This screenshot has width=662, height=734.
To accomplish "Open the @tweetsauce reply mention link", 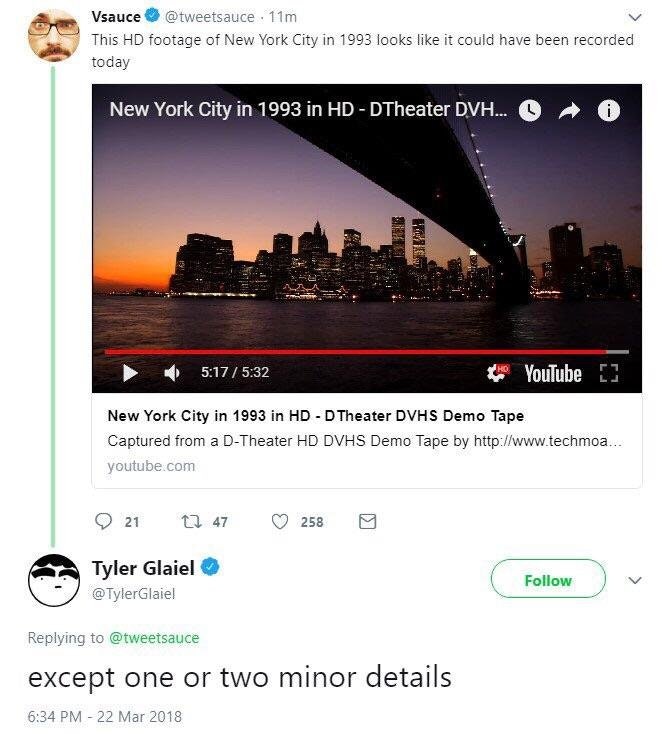I will [154, 638].
